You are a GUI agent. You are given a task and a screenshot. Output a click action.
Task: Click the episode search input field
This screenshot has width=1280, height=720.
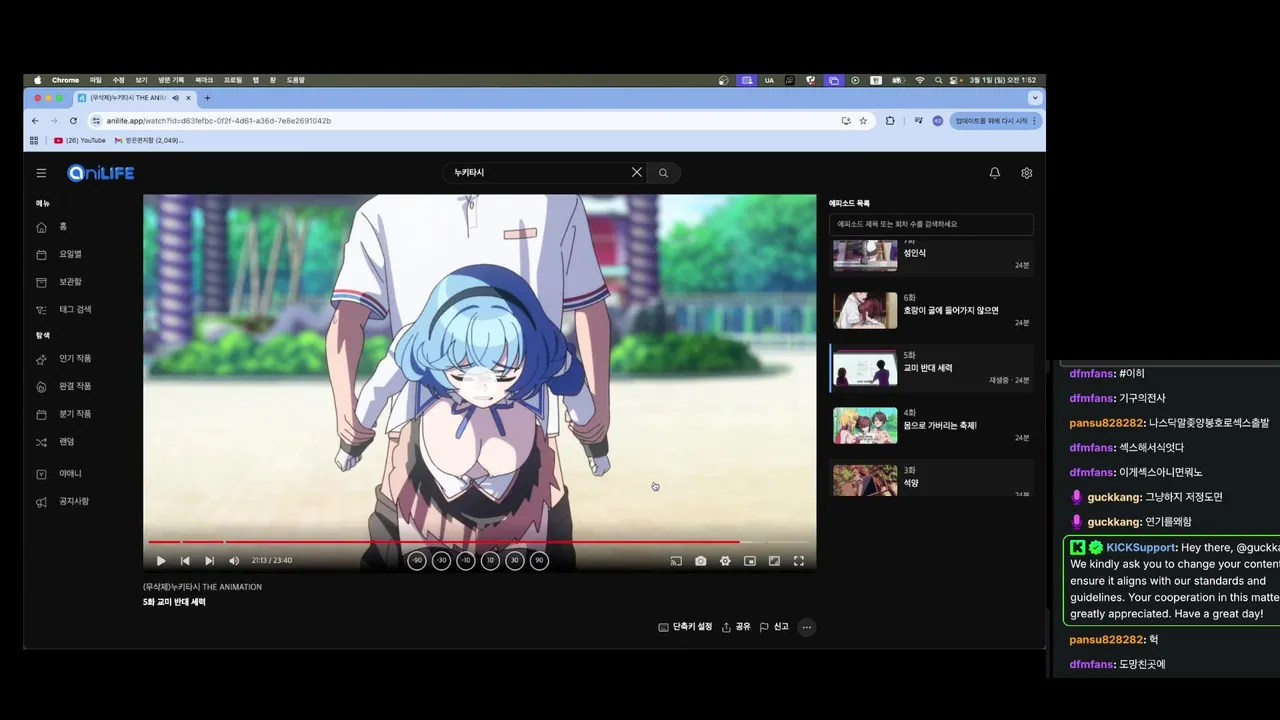coord(931,224)
